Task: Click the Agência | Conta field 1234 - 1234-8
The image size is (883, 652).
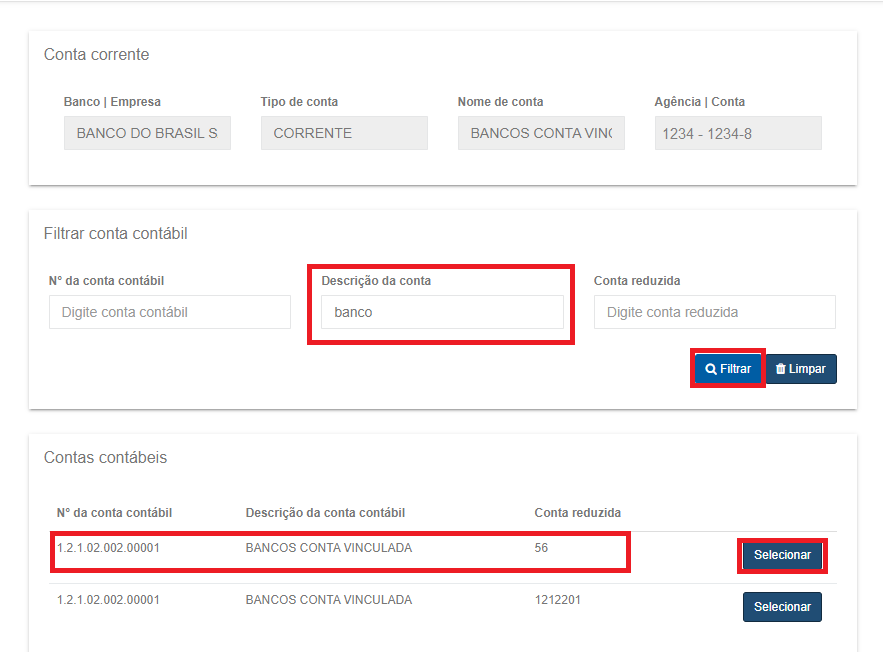Action: [738, 133]
